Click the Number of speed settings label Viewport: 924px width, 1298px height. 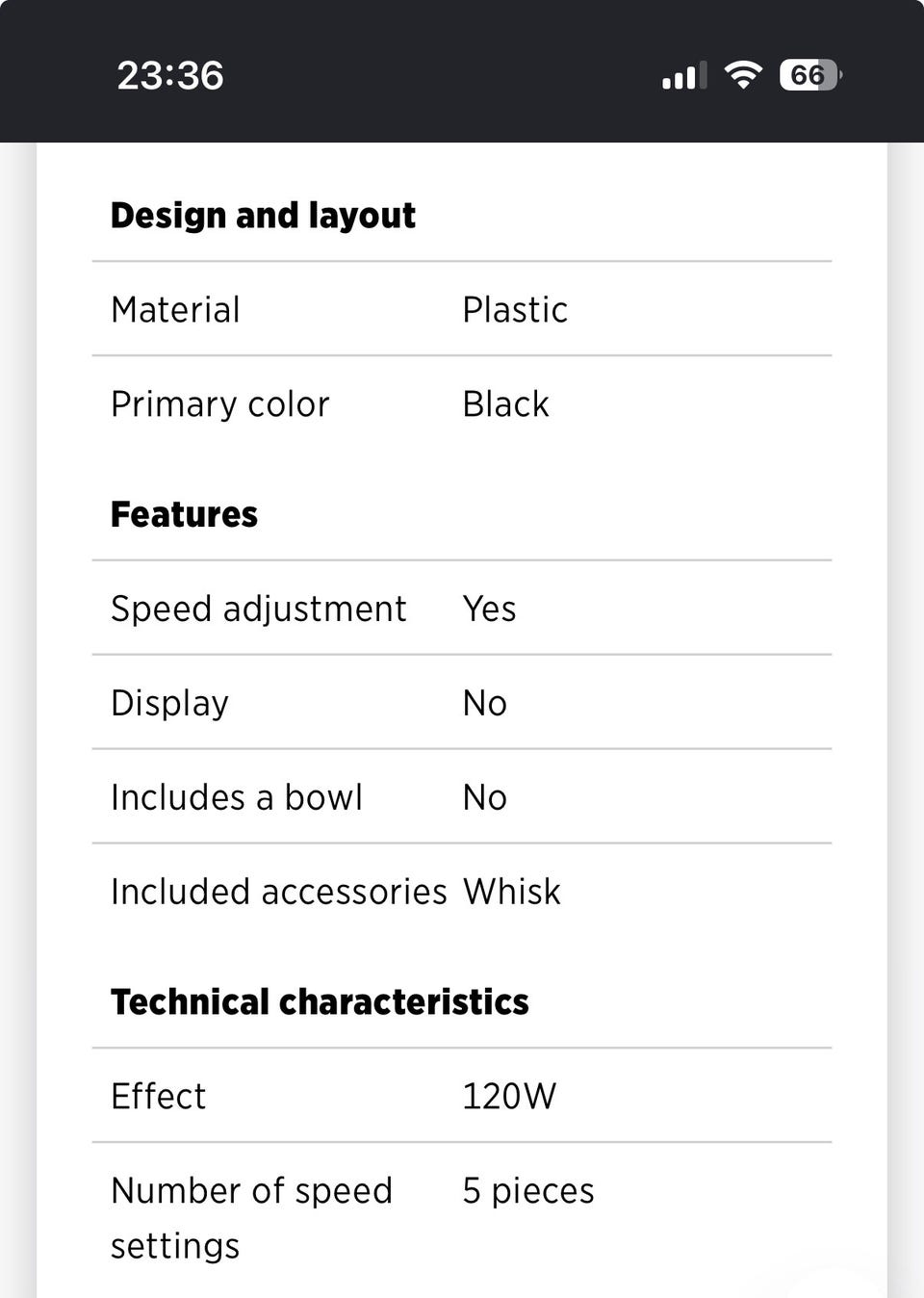coord(251,1218)
